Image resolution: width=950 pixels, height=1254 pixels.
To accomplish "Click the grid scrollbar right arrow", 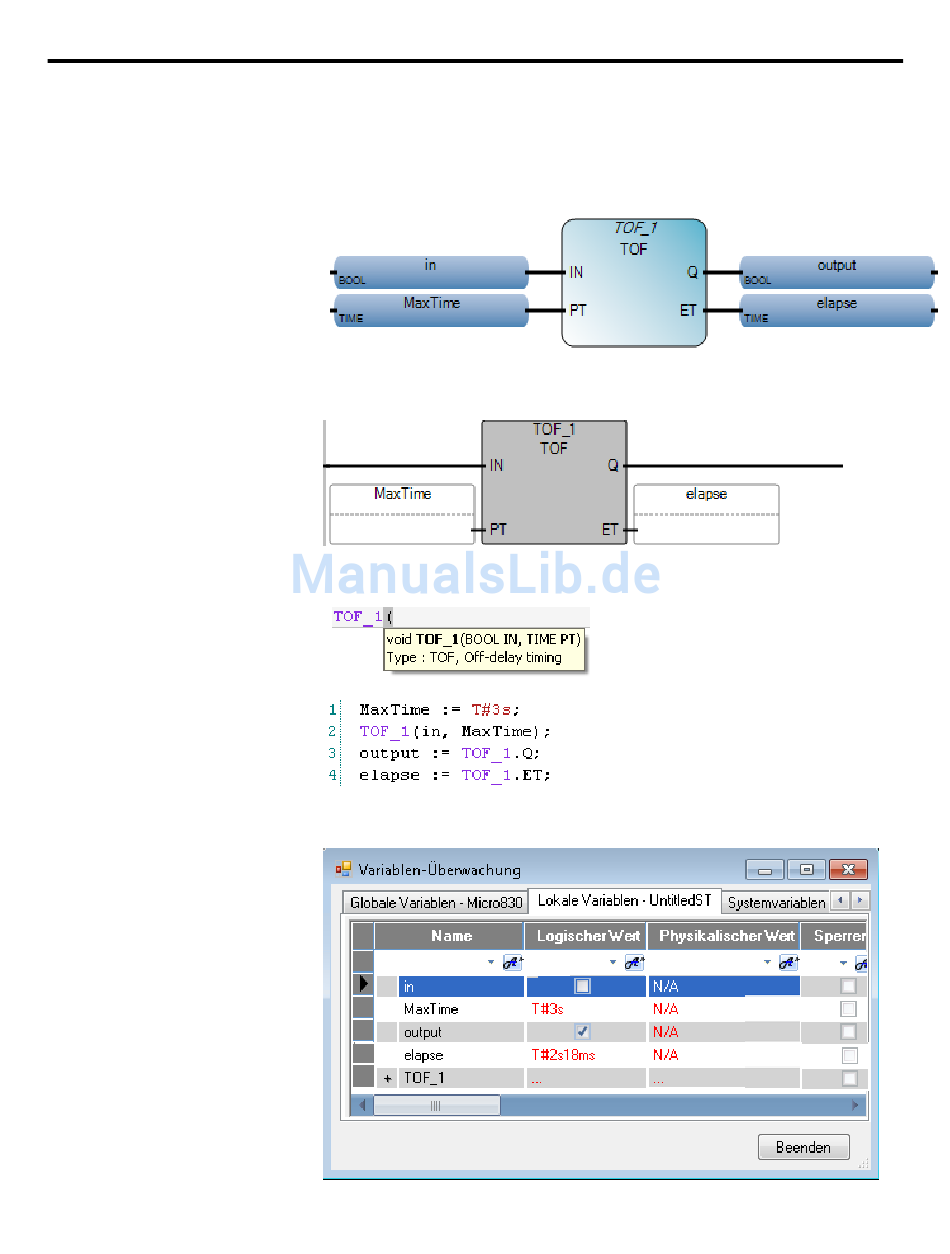I will click(x=856, y=1105).
